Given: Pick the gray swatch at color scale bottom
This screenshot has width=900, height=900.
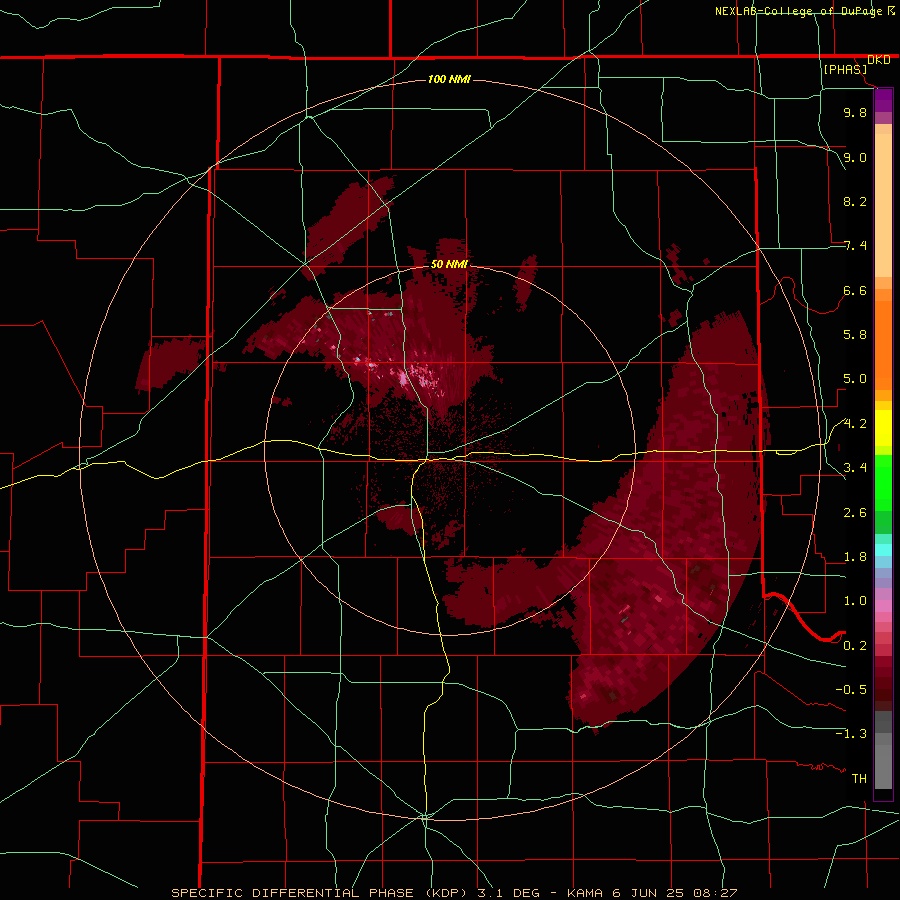Looking at the screenshot, I should 883,766.
